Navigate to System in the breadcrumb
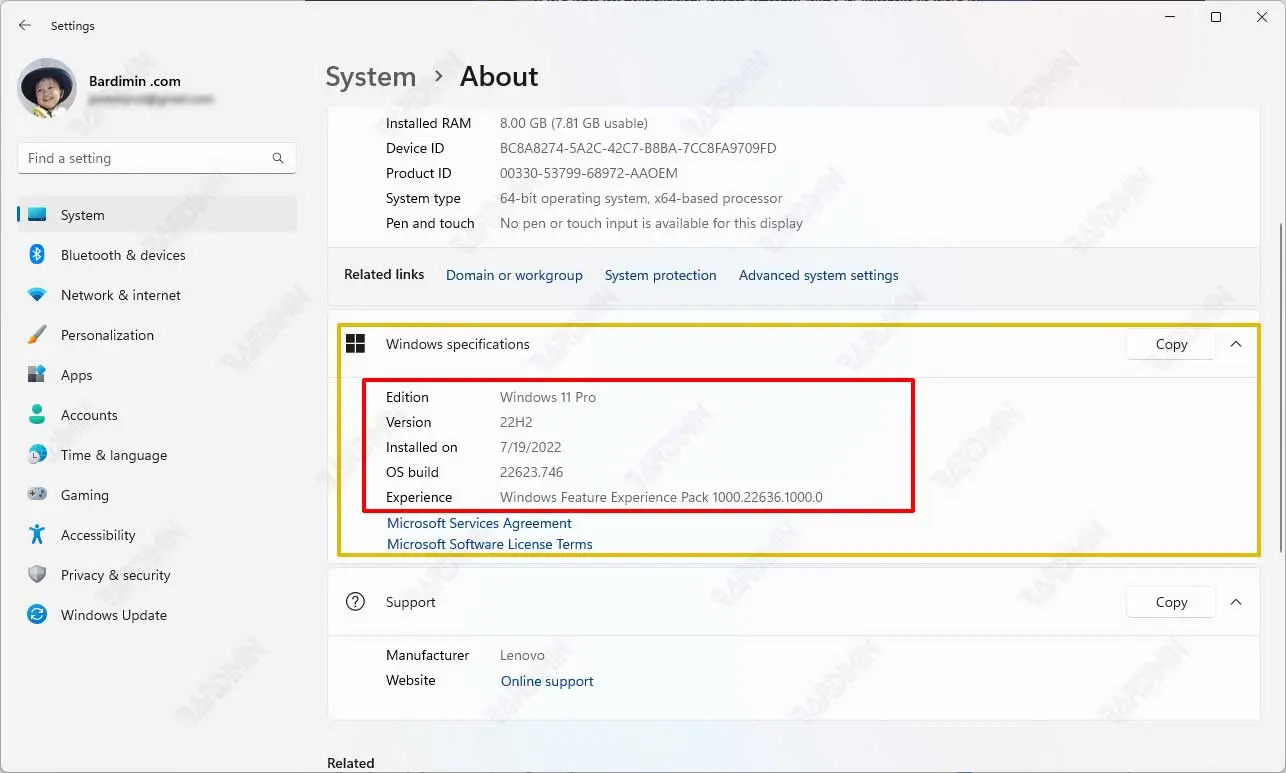 371,77
